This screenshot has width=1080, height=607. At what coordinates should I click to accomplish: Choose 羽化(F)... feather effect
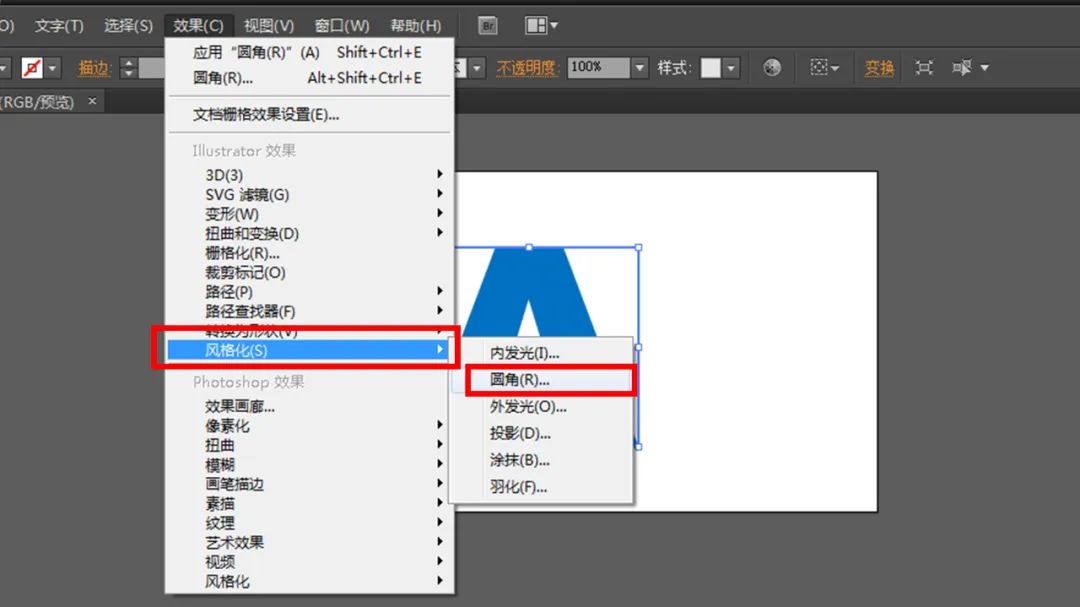pos(541,487)
